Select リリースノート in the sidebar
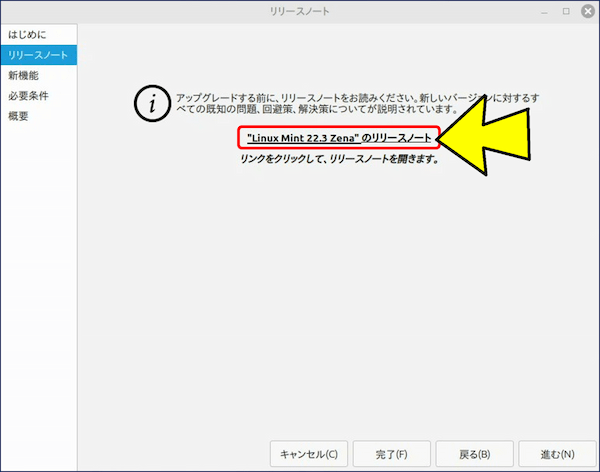This screenshot has height=472, width=600. pos(39,55)
